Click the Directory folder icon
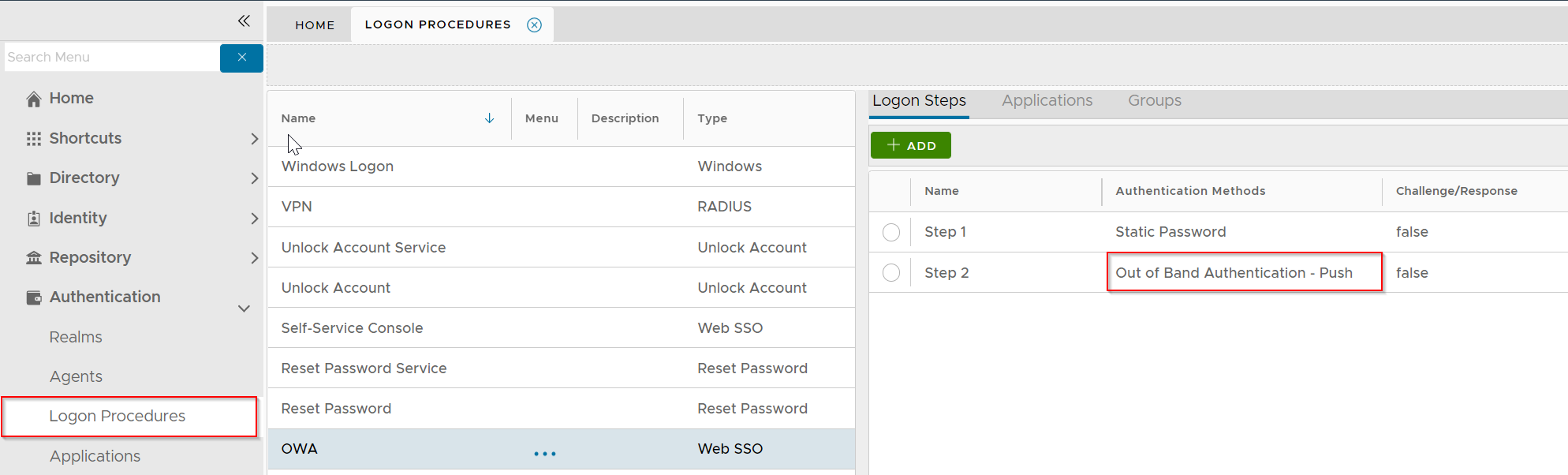This screenshot has width=1568, height=475. pyautogui.click(x=33, y=178)
